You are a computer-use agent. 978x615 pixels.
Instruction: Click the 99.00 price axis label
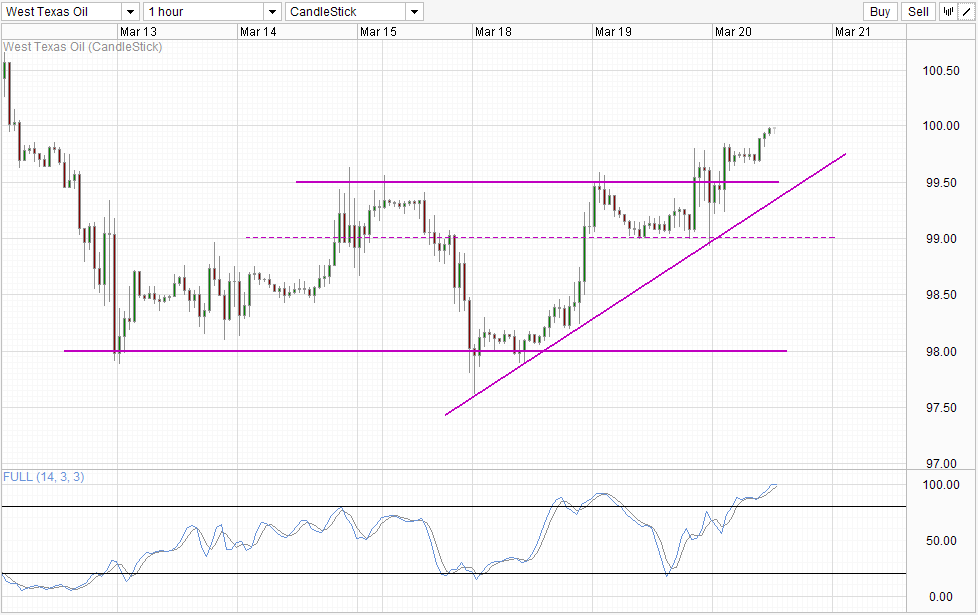tap(941, 239)
